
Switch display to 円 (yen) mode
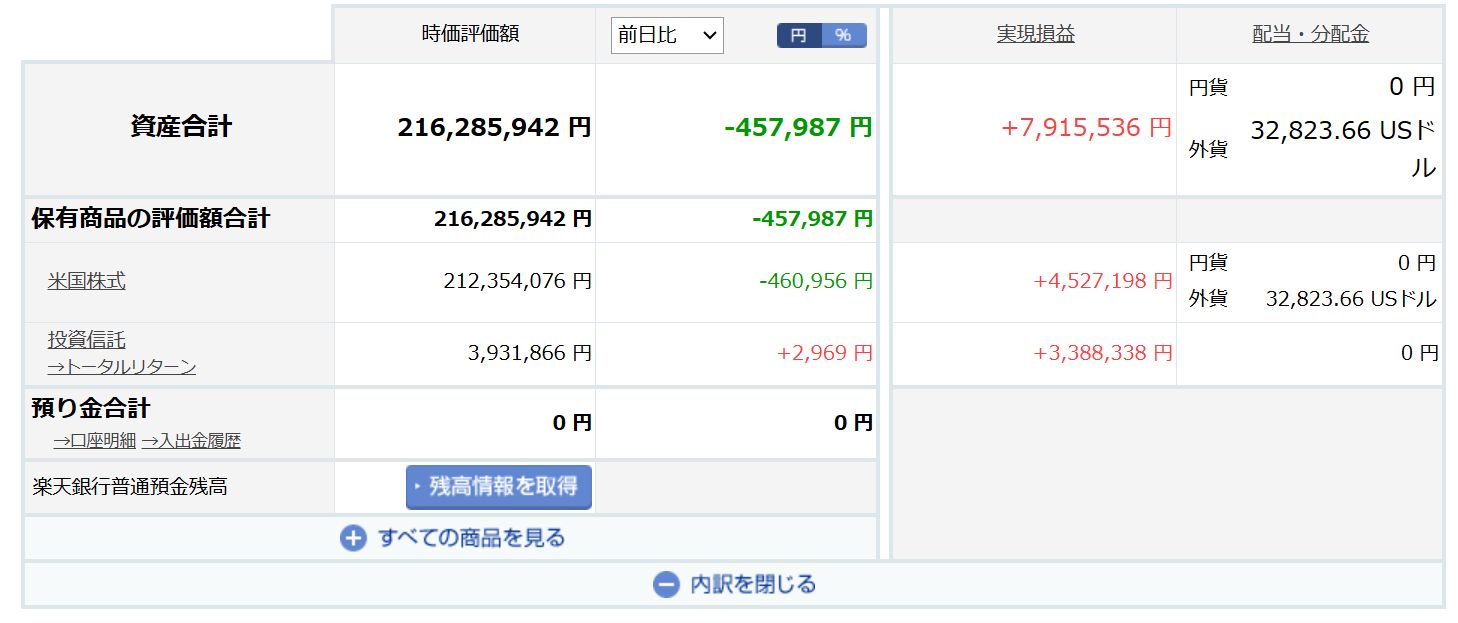tap(799, 35)
